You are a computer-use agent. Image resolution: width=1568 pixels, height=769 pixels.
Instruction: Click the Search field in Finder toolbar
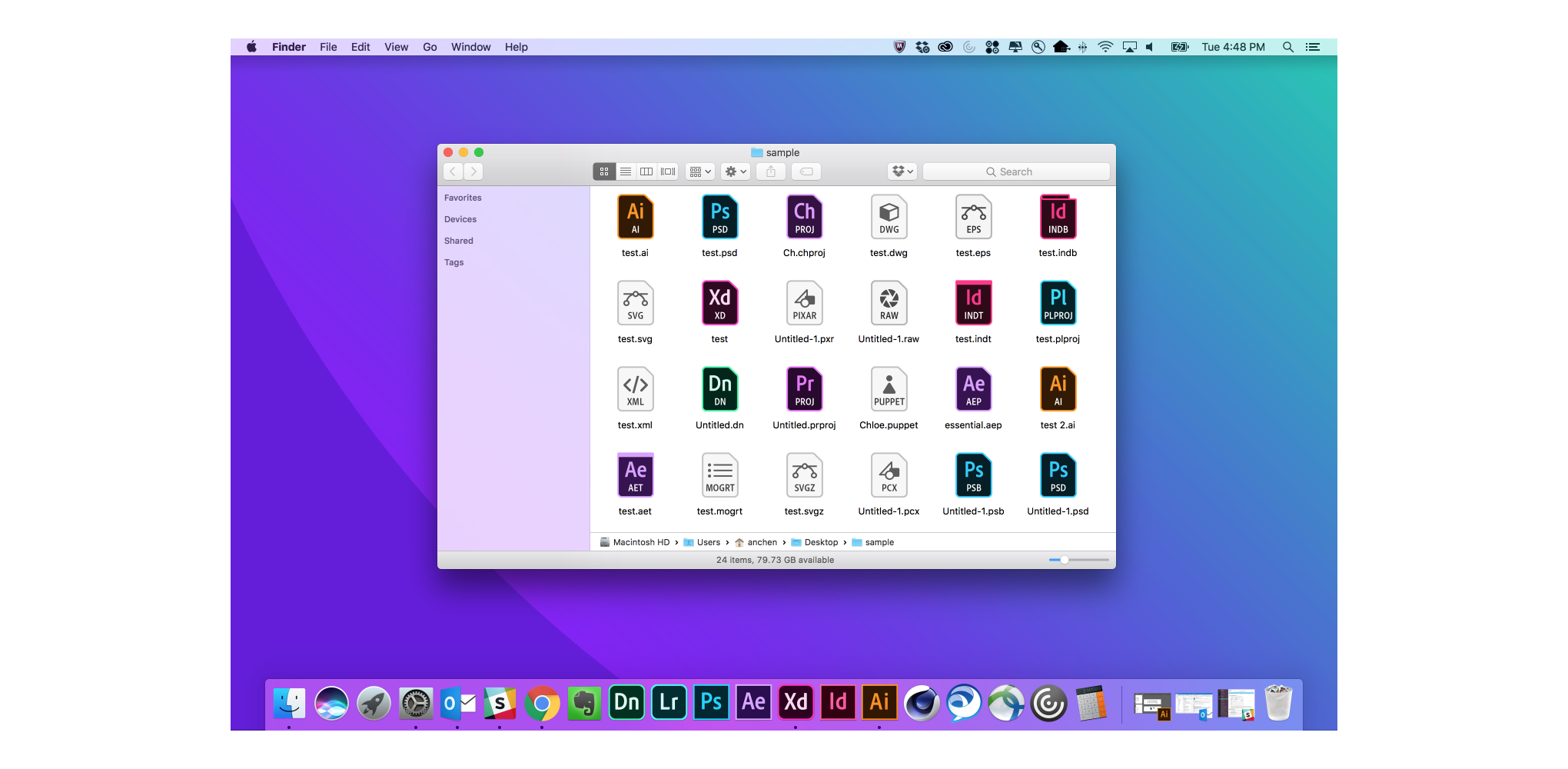1016,171
